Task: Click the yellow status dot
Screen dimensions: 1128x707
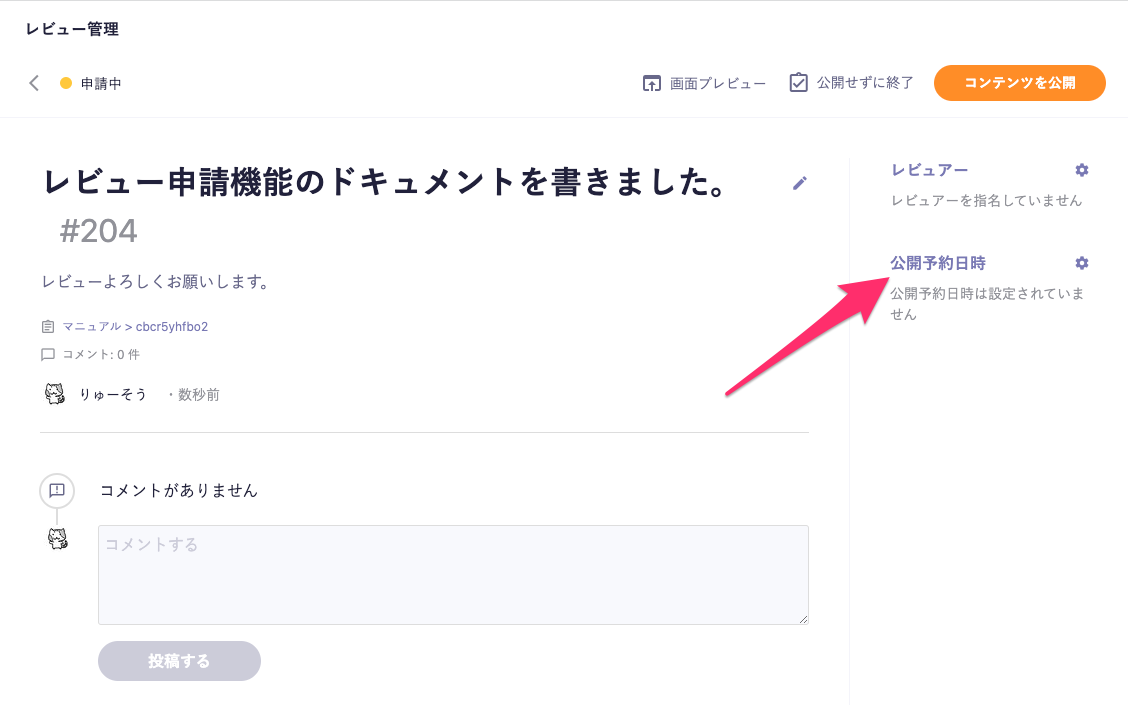Action: (65, 83)
